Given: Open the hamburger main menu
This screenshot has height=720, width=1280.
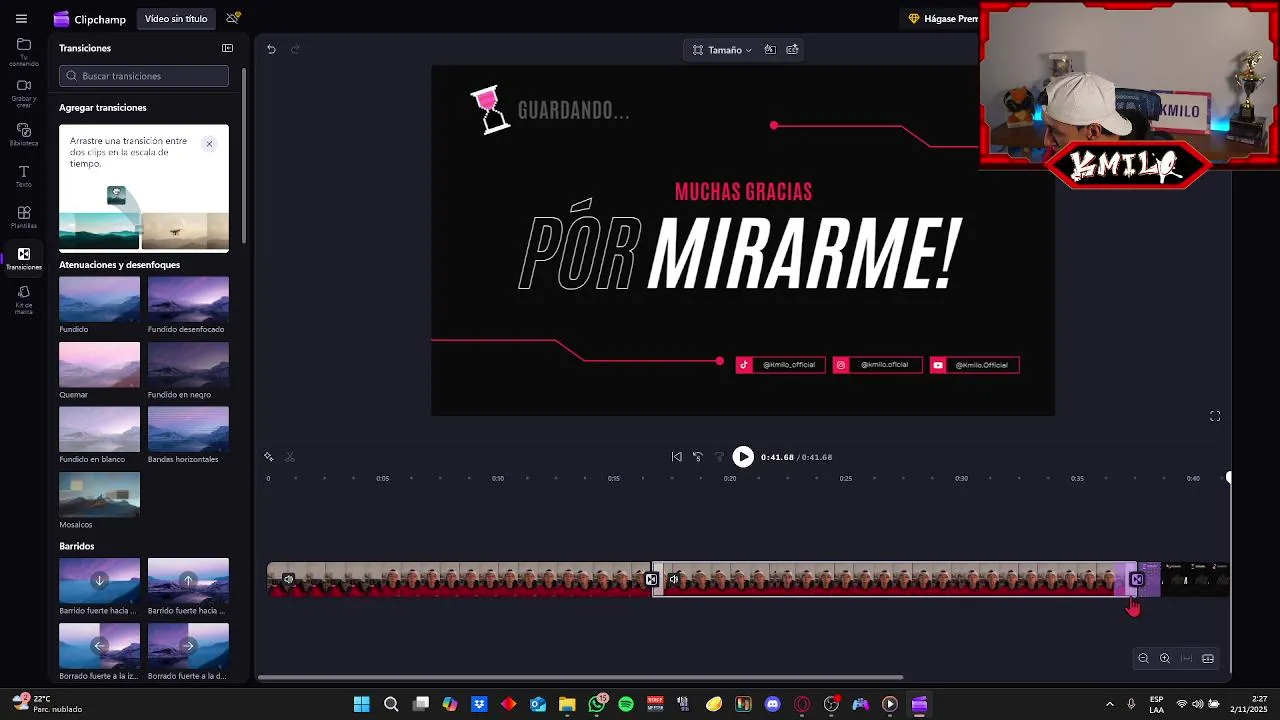Looking at the screenshot, I should [21, 19].
